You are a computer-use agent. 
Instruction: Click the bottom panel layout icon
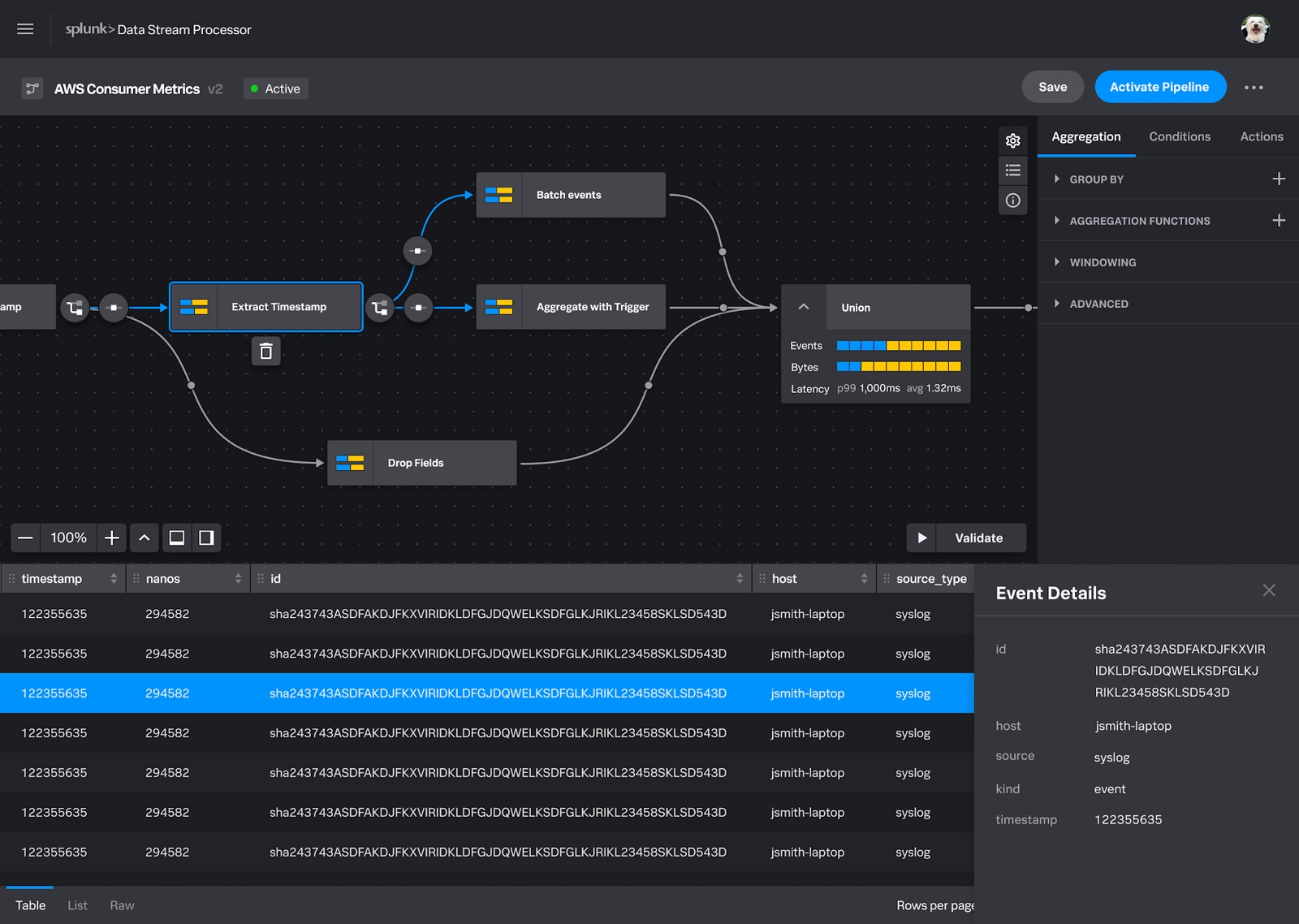coord(176,538)
